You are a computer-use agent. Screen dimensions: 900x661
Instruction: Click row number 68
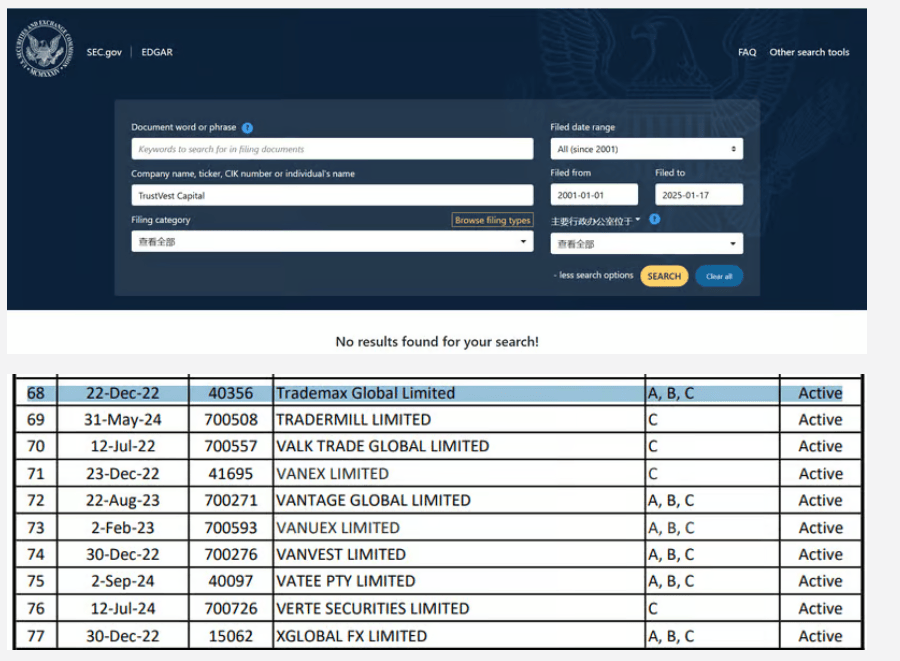tap(36, 393)
